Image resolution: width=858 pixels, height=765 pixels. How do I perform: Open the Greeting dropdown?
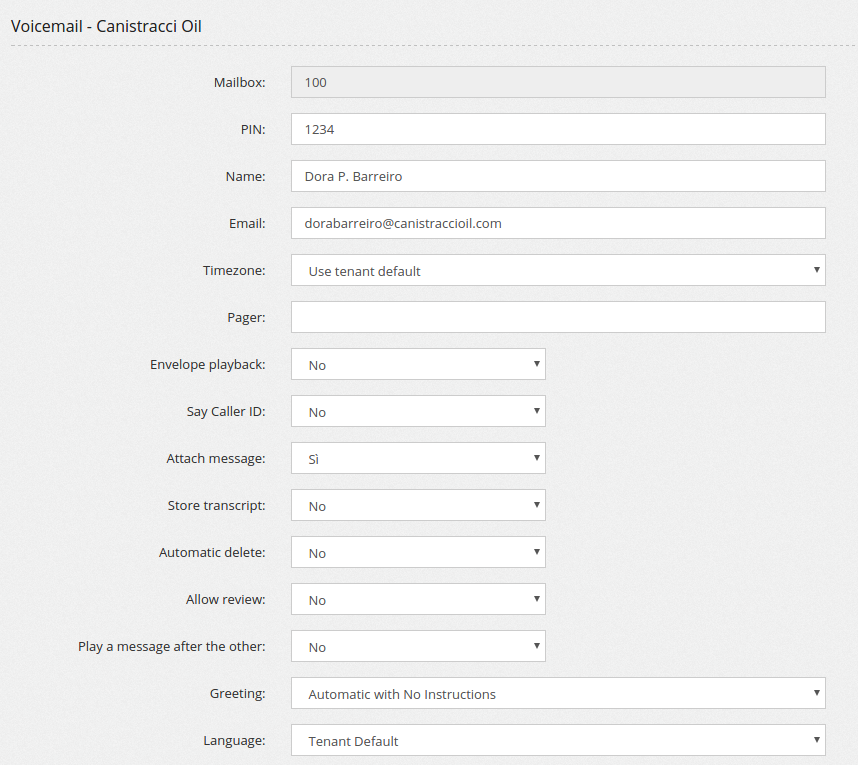(x=557, y=693)
